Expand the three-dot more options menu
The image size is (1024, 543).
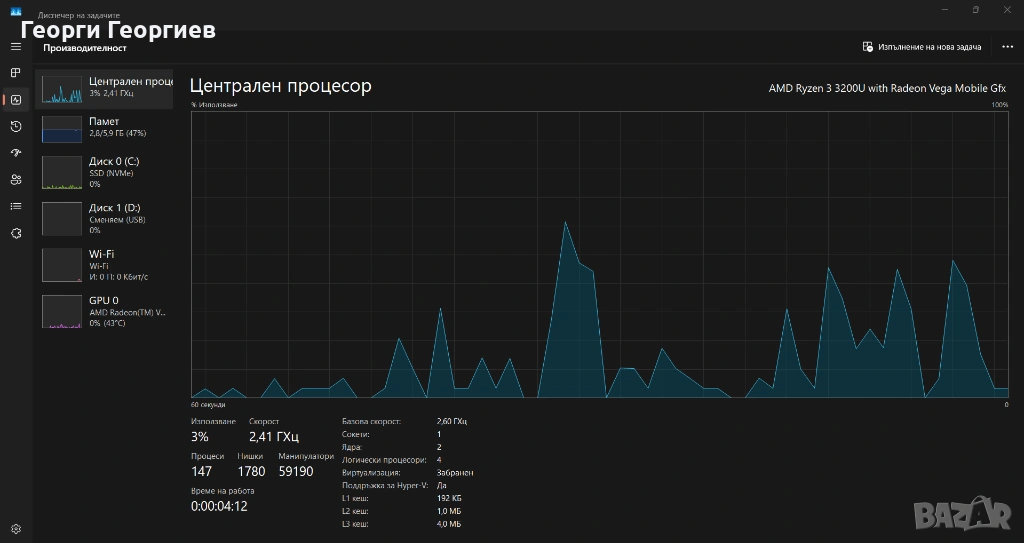click(1007, 47)
